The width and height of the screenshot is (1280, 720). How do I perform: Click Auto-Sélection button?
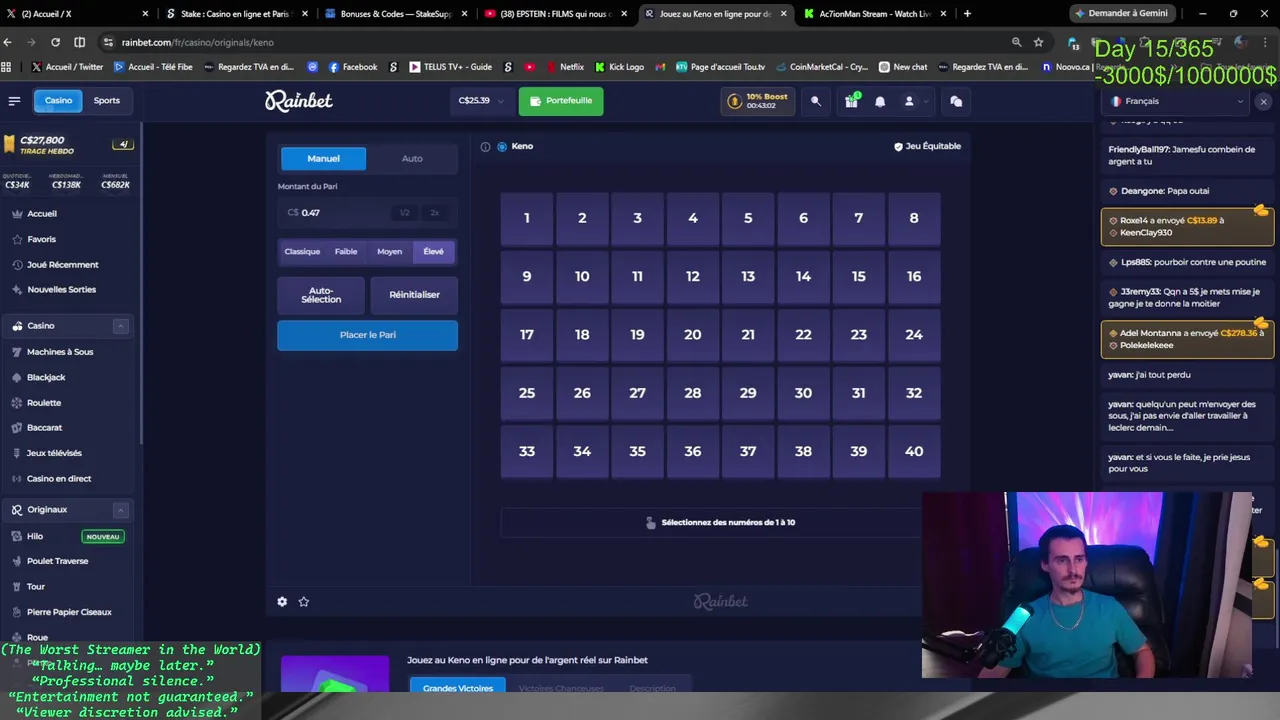(321, 295)
